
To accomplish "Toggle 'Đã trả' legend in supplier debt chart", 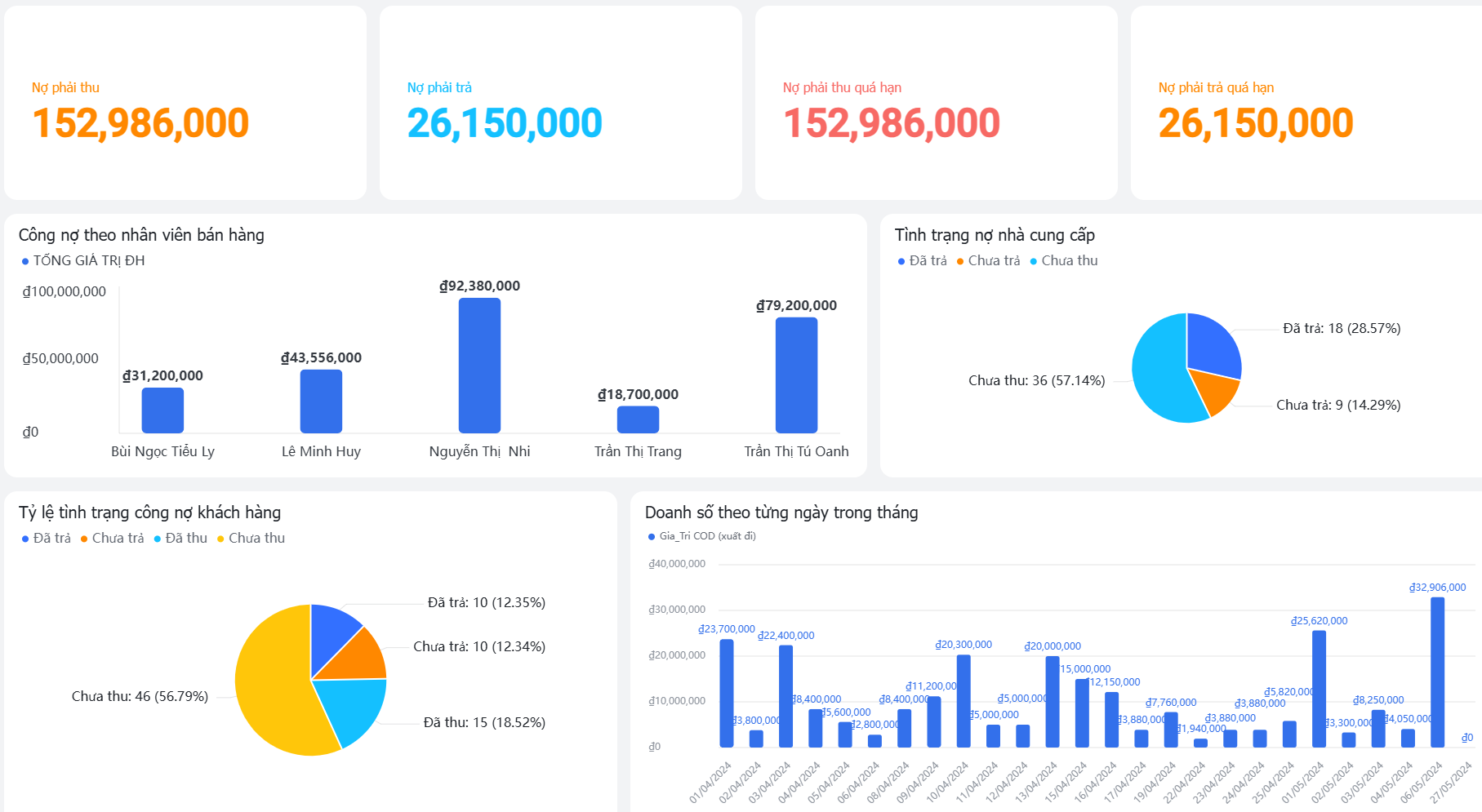I will (923, 260).
